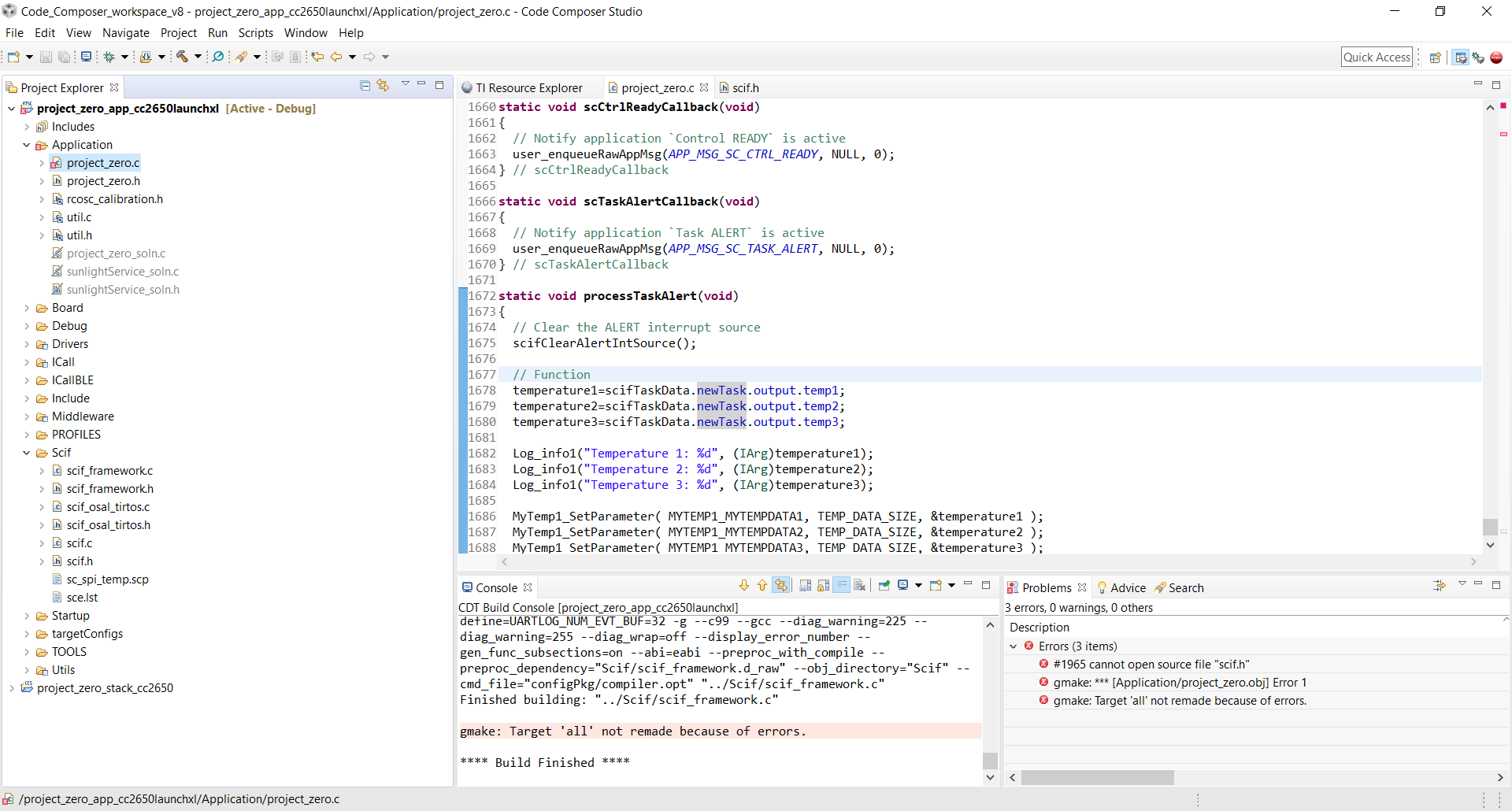The width and height of the screenshot is (1512, 811).
Task: Open Project Explorer View Menu triangle
Action: [x=405, y=83]
